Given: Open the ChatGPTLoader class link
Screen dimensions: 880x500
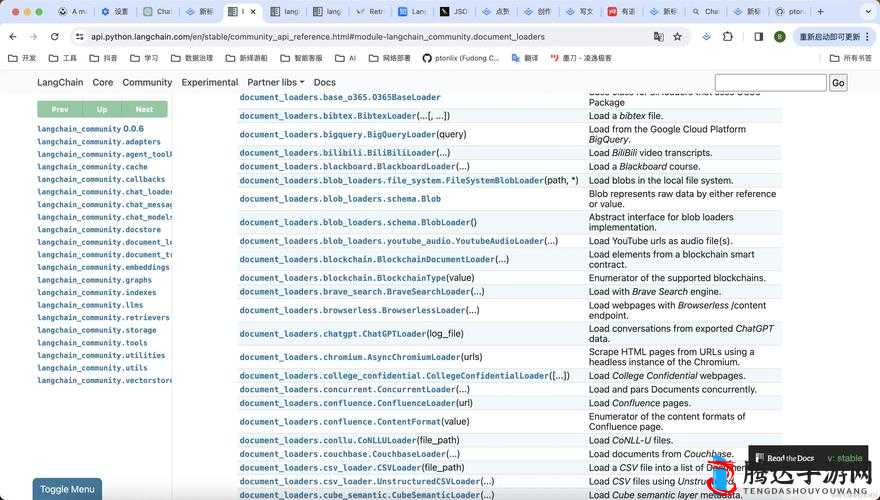Looking at the screenshot, I should [333, 334].
